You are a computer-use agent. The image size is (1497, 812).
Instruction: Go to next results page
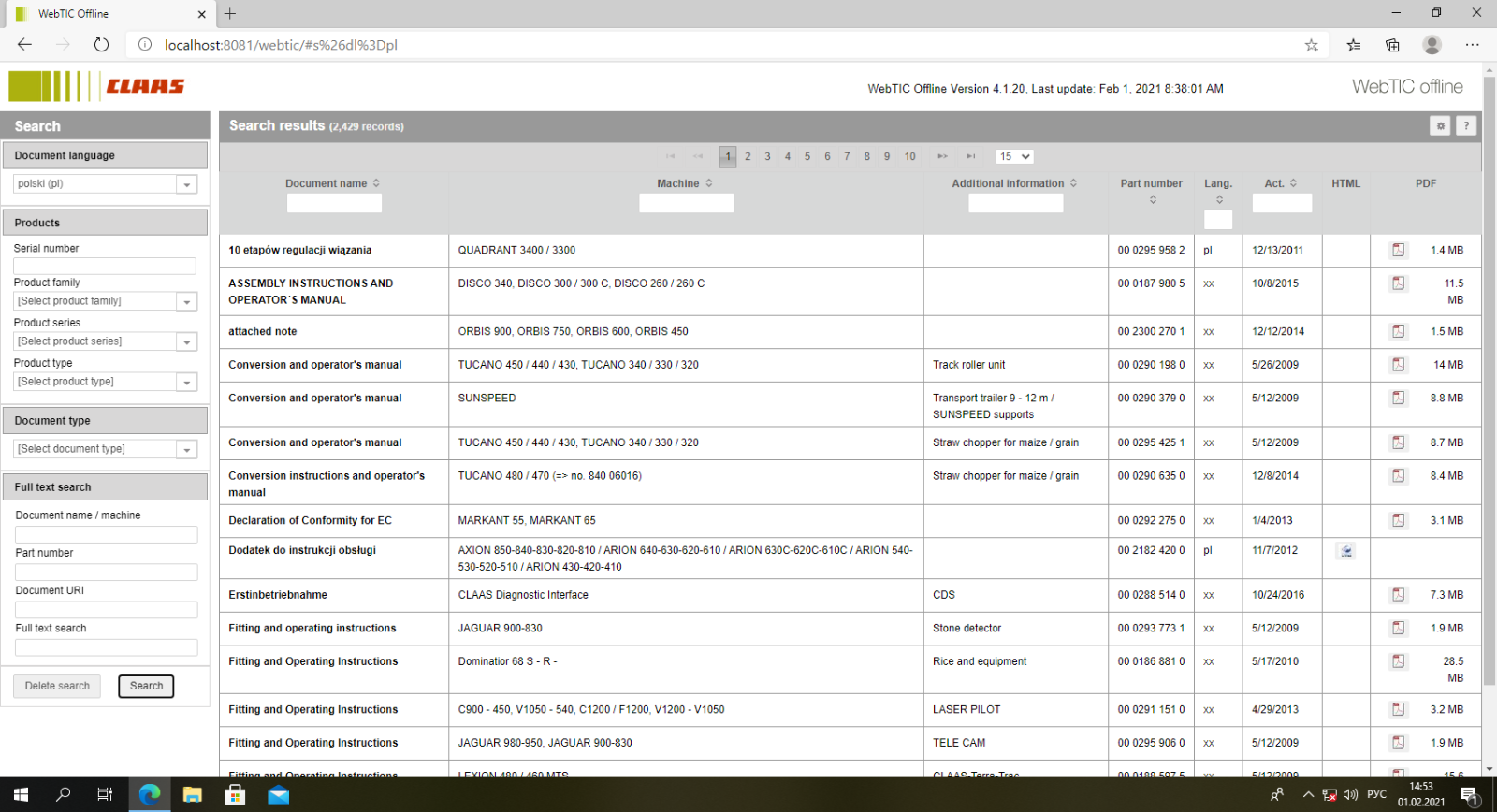click(x=942, y=156)
